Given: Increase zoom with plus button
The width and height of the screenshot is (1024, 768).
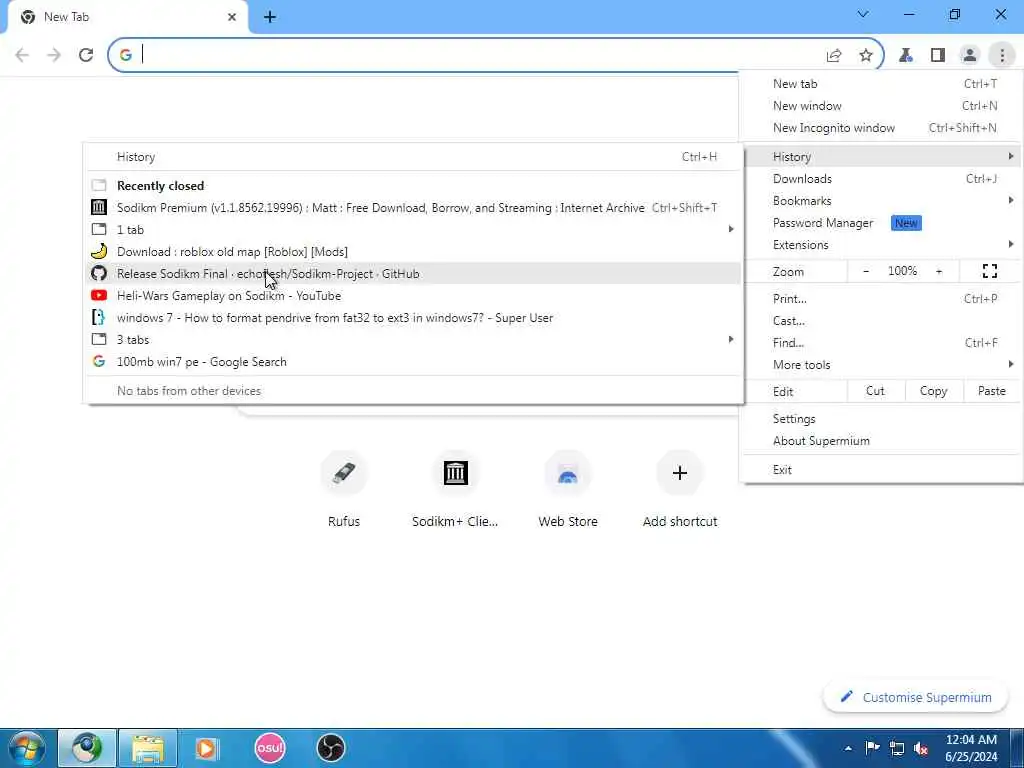Looking at the screenshot, I should click(x=939, y=271).
